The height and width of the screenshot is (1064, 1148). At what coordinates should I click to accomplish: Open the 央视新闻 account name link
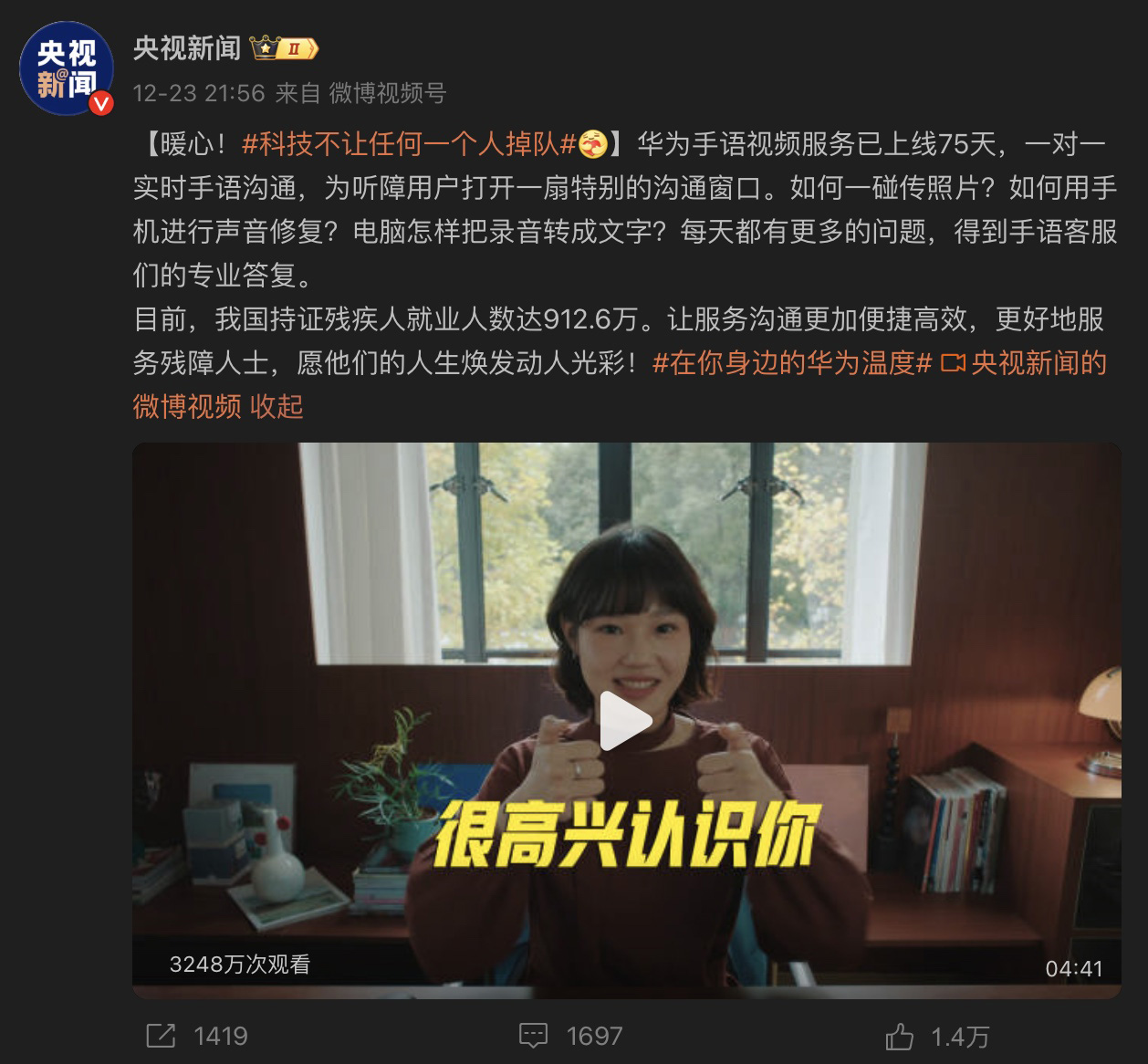coord(187,48)
